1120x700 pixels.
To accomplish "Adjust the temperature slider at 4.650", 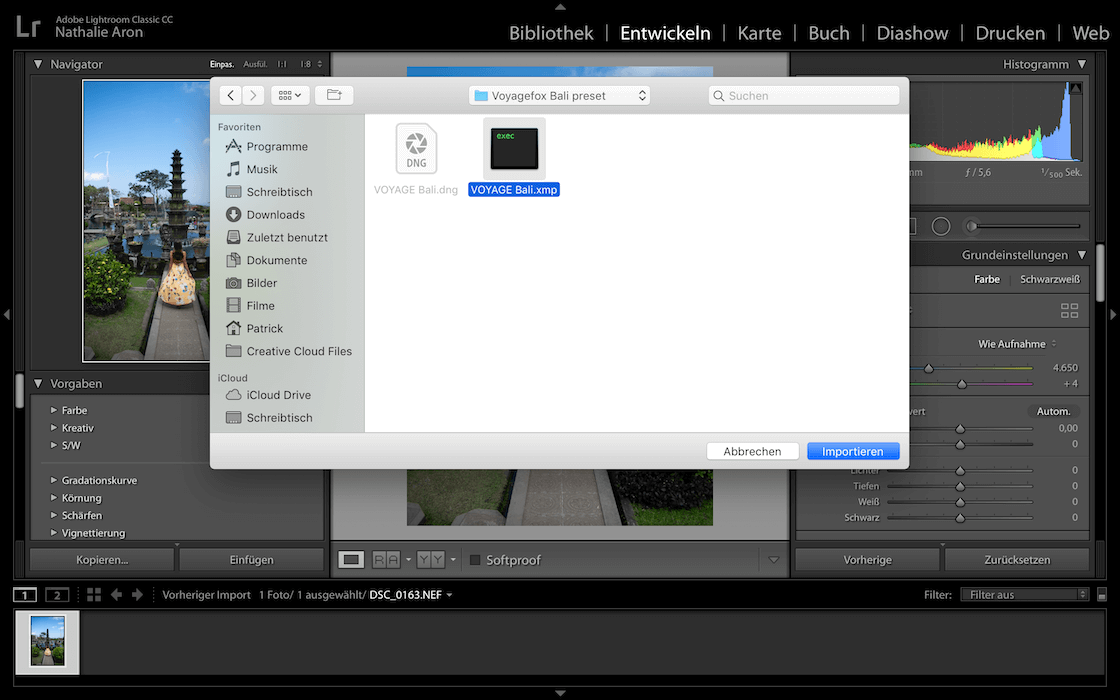I will pos(929,369).
